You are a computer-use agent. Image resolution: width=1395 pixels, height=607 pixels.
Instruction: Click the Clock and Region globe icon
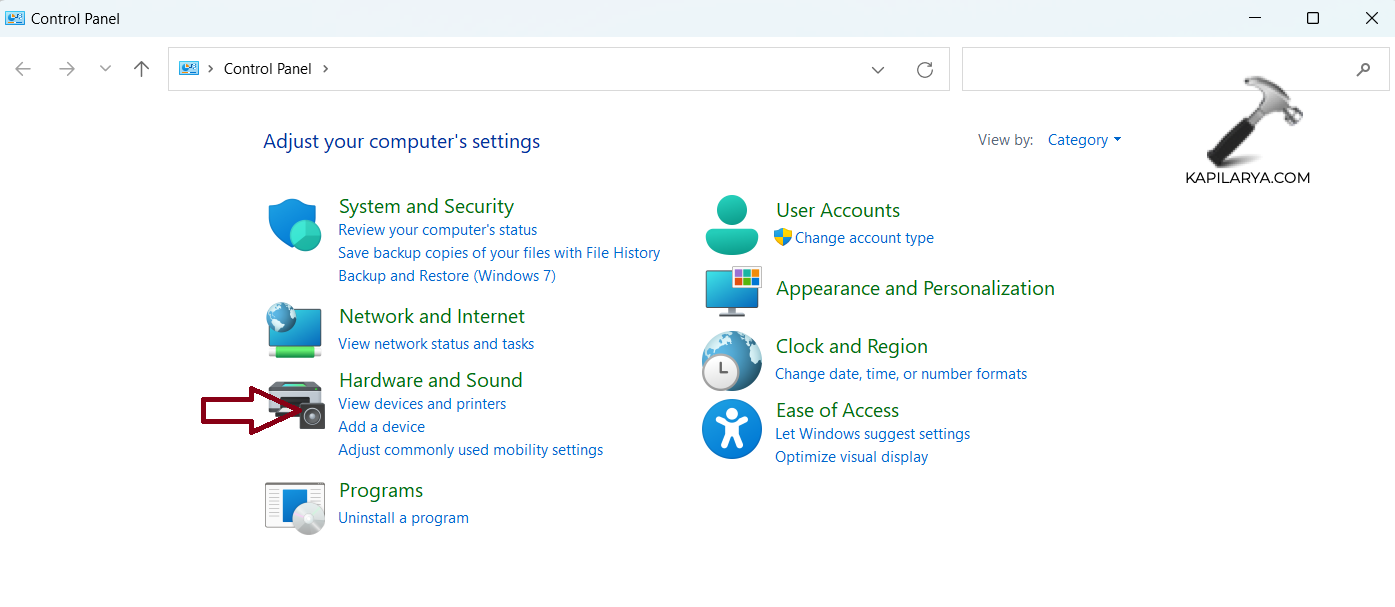(x=732, y=361)
